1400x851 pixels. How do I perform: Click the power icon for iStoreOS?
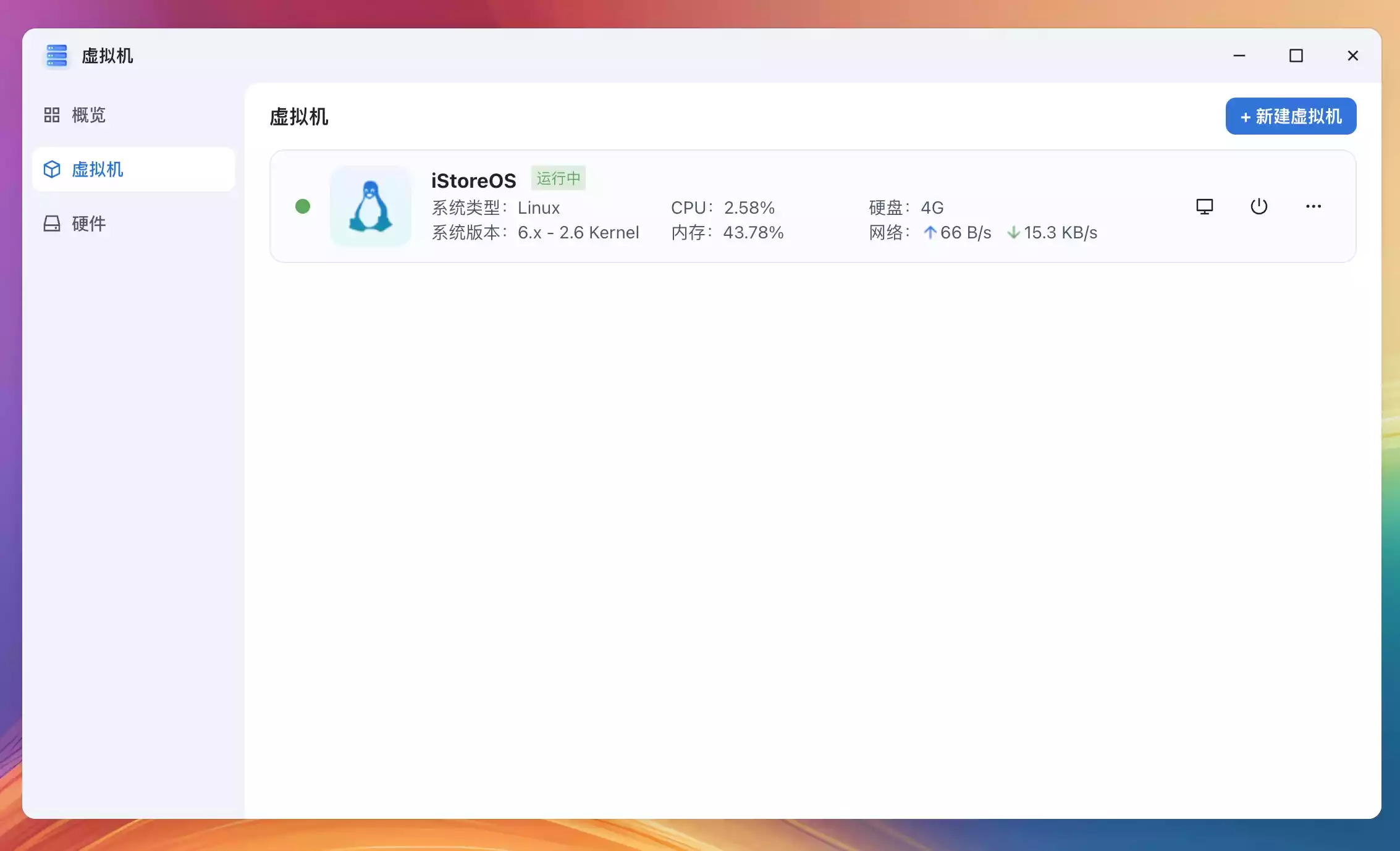[x=1259, y=206]
